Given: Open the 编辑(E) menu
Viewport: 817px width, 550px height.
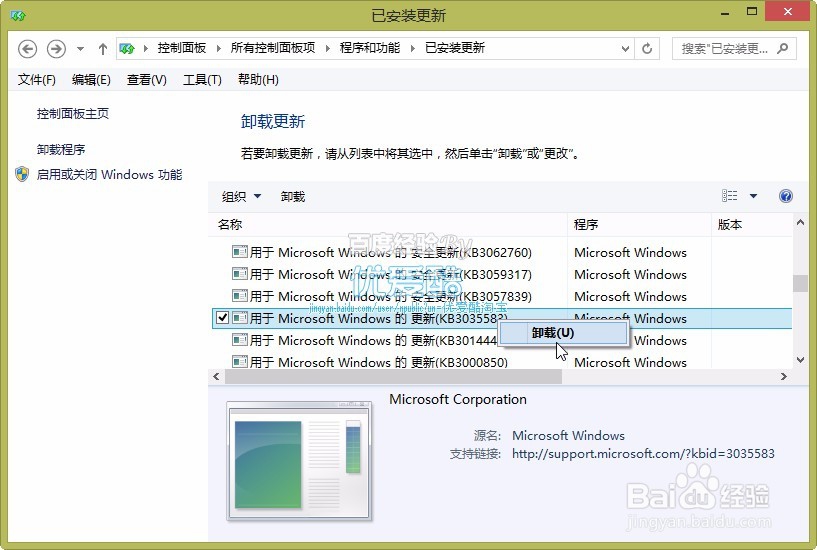Looking at the screenshot, I should click(x=91, y=80).
